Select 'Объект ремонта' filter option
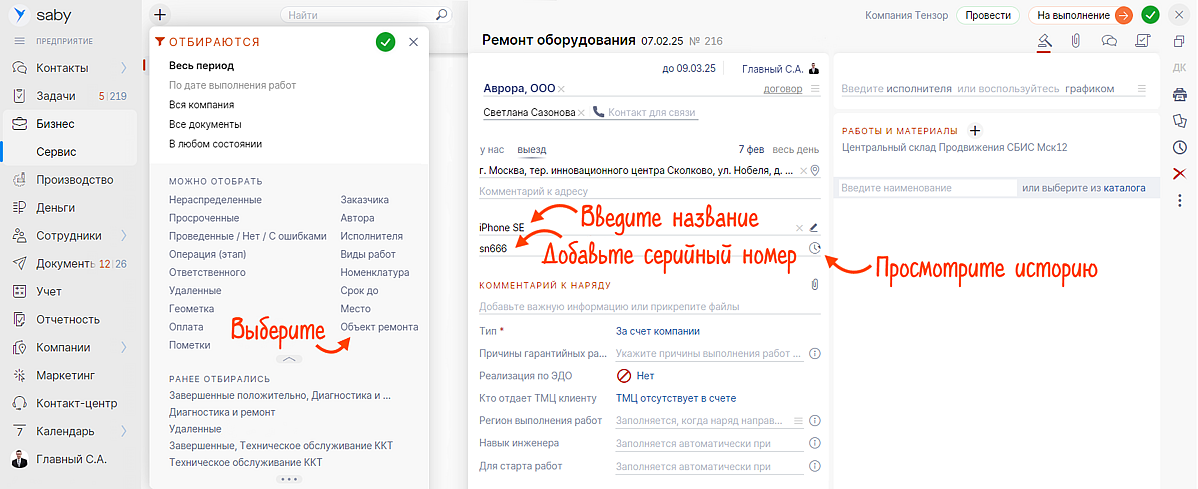The width and height of the screenshot is (1198, 489). pos(379,327)
